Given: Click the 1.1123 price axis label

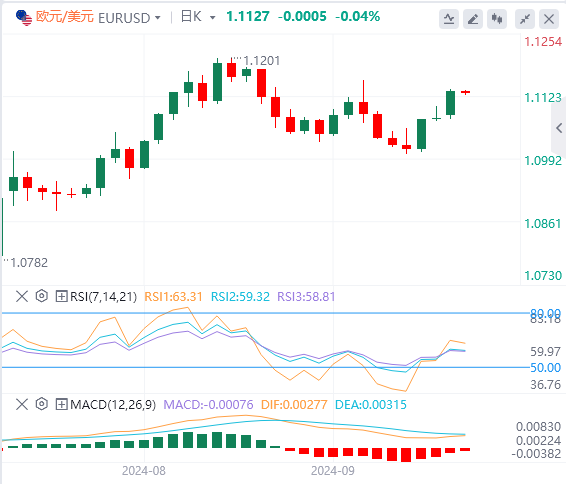Looking at the screenshot, I should point(543,98).
